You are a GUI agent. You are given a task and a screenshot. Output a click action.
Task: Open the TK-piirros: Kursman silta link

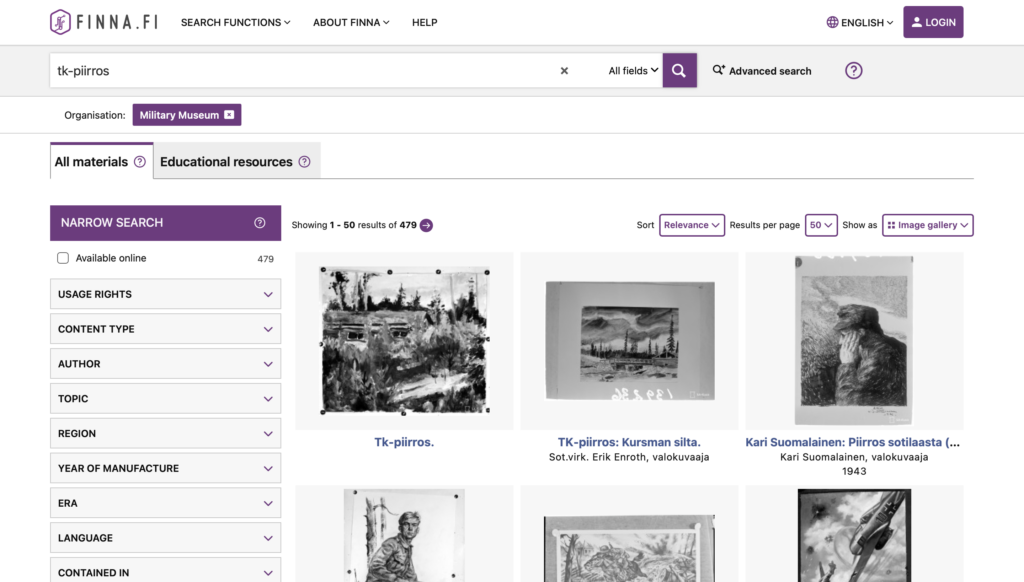pos(629,442)
